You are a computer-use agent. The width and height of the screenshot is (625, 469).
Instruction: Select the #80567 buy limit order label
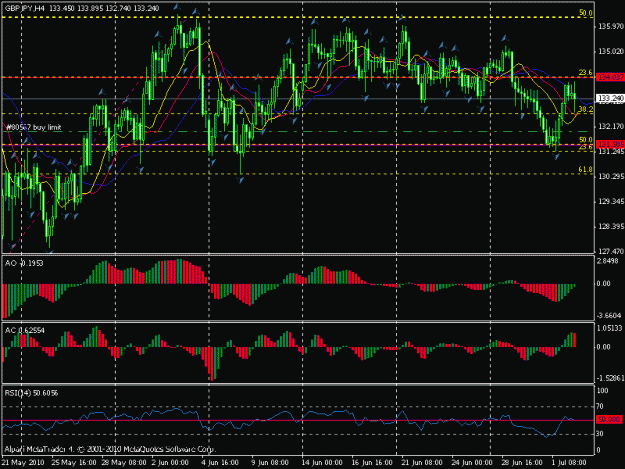(33, 128)
